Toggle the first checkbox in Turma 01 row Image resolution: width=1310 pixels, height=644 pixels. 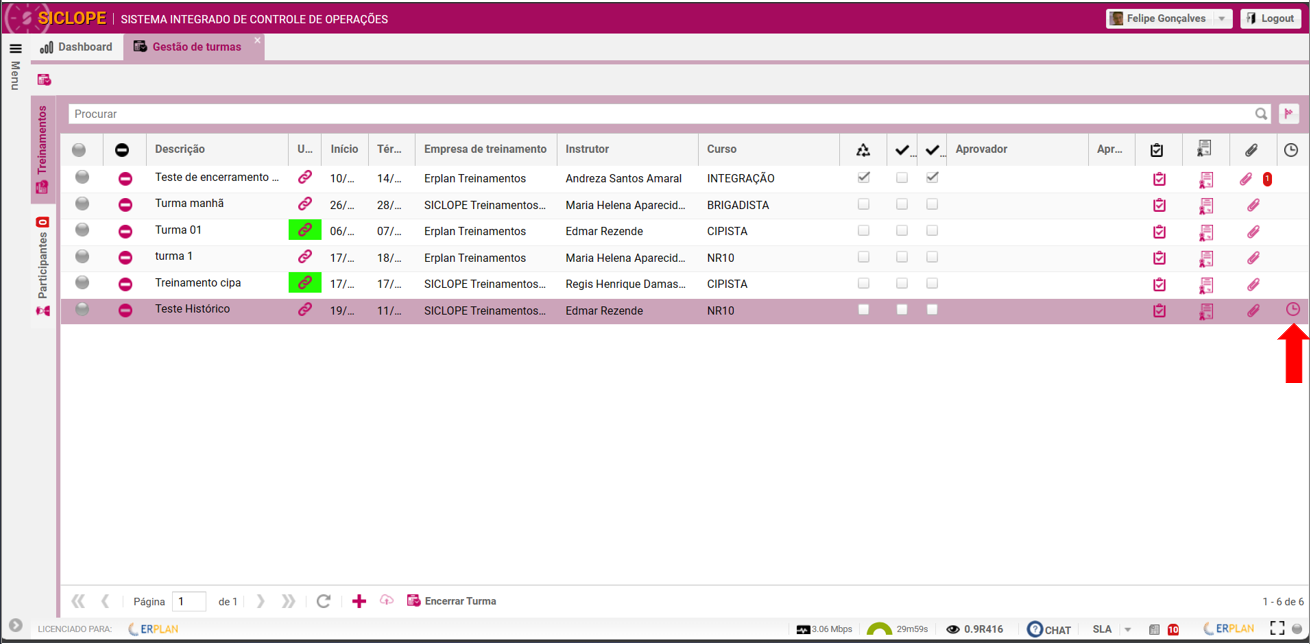pyautogui.click(x=864, y=230)
